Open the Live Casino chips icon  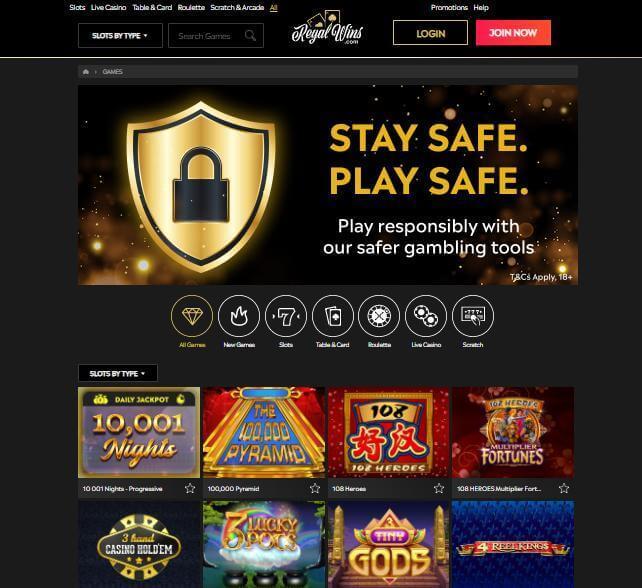(x=426, y=316)
